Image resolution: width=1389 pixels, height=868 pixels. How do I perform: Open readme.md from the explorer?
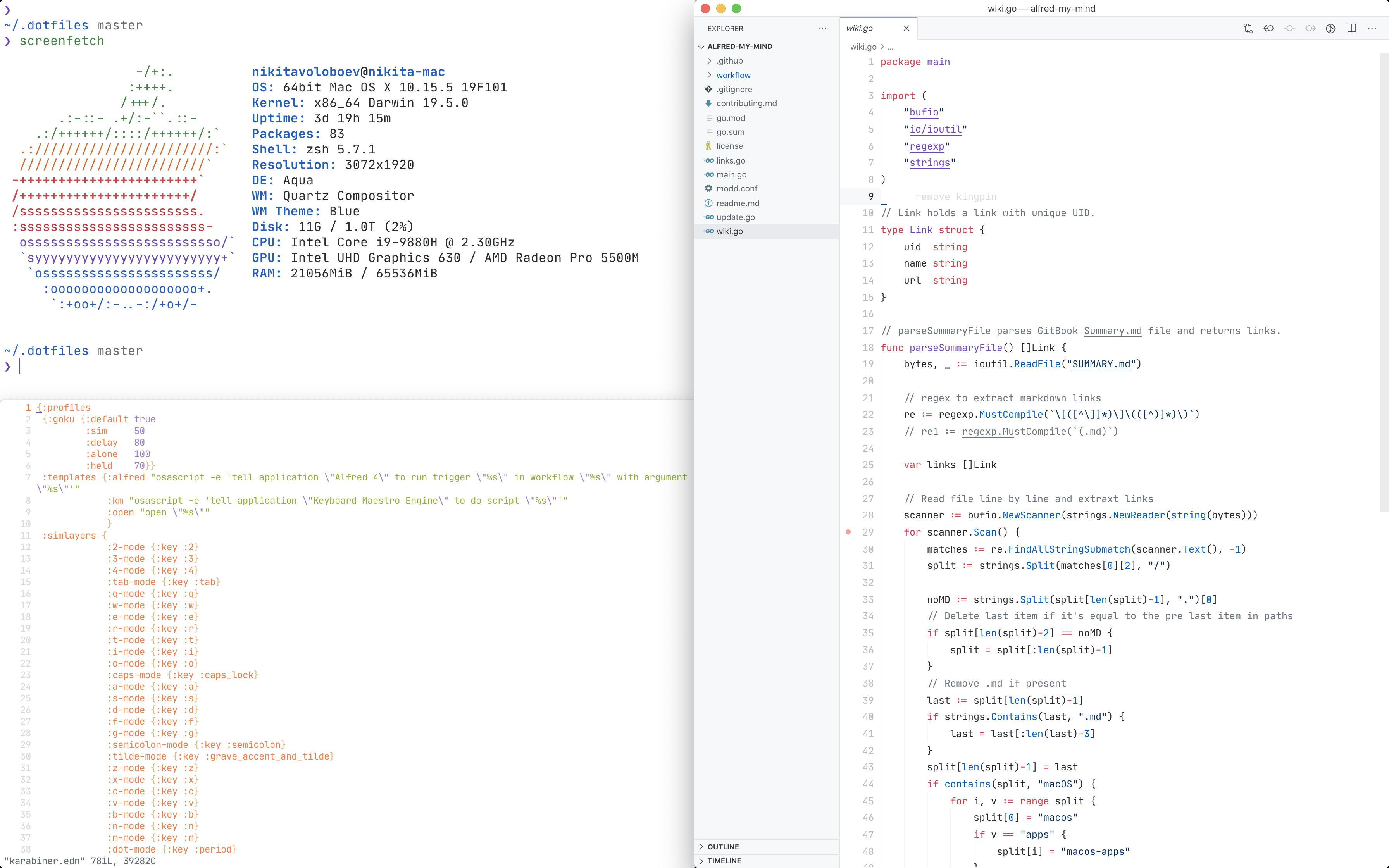point(738,203)
